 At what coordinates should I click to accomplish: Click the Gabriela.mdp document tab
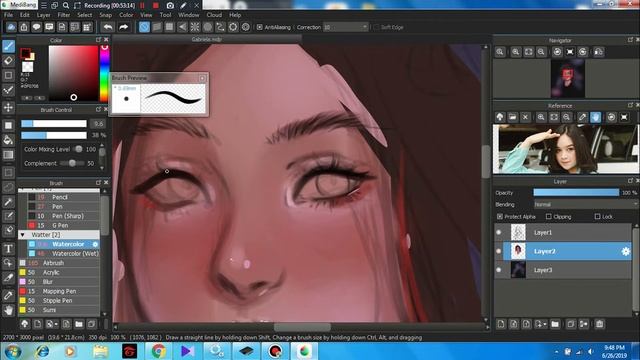click(207, 39)
